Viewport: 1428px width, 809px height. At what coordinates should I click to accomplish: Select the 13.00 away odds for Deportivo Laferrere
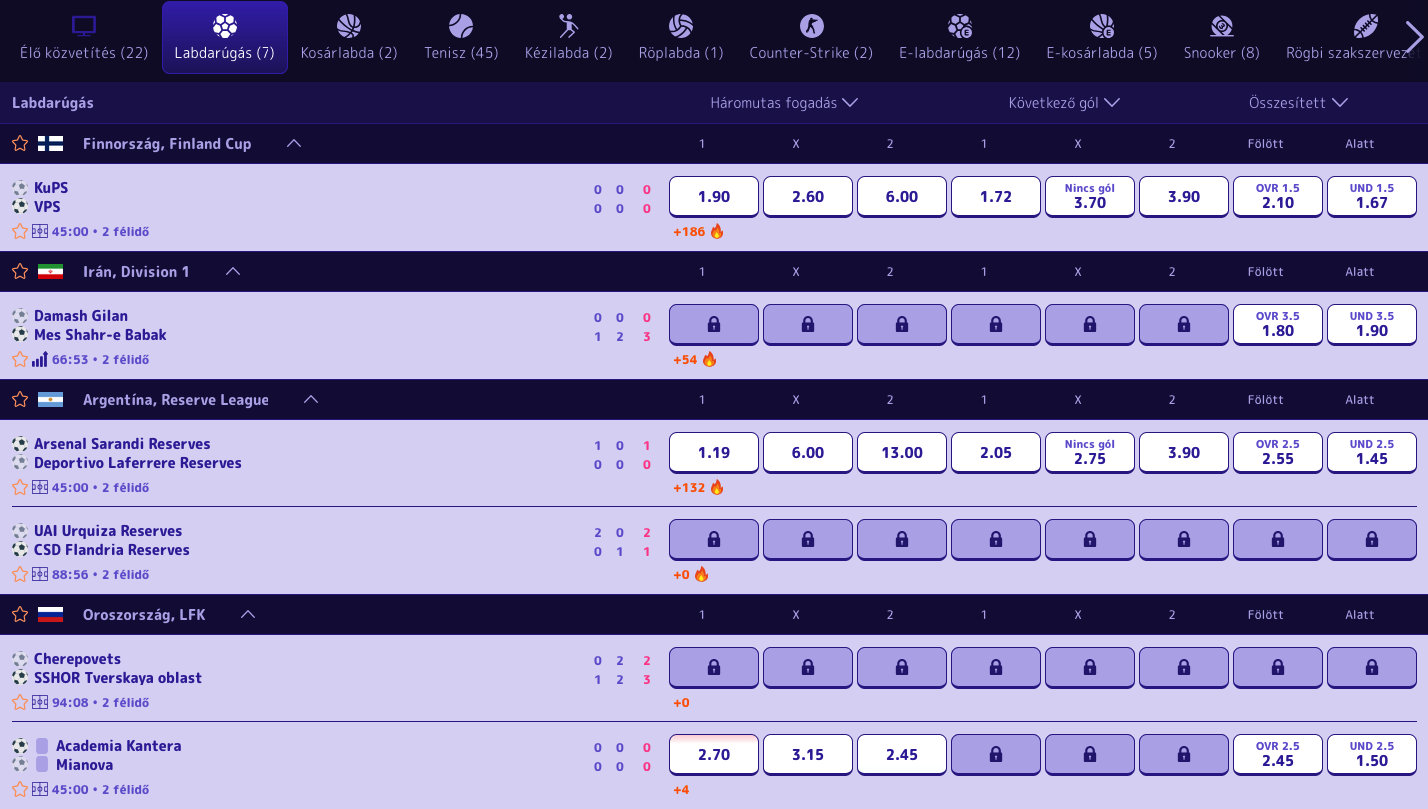coord(902,453)
